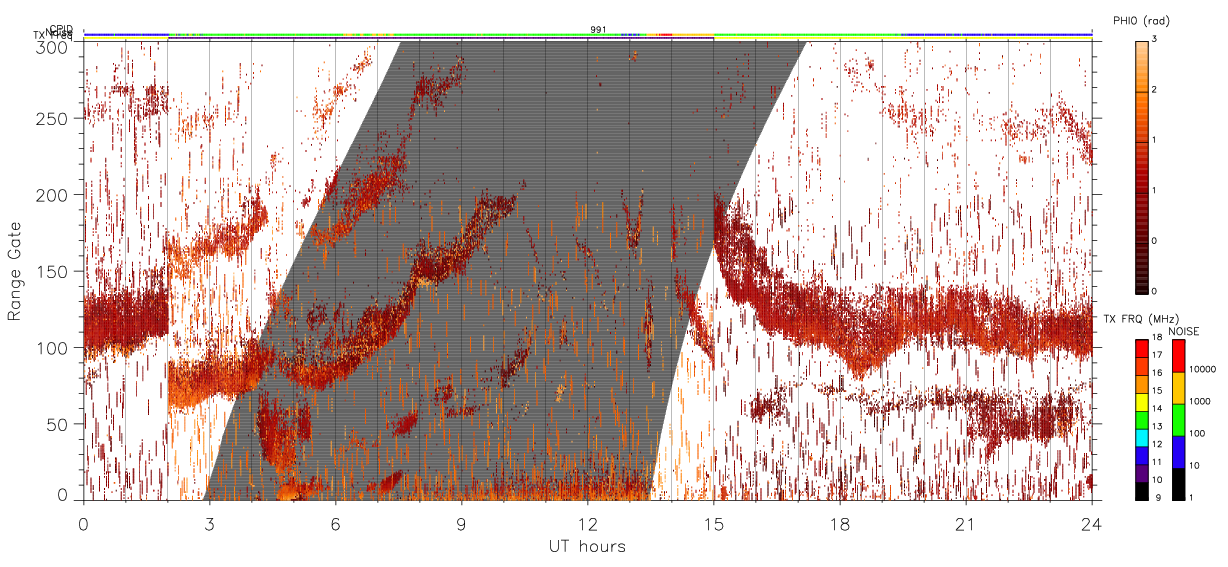Pick the blue NOISE swatch between 10 and 100
This screenshot has width=1228, height=567.
(1178, 452)
